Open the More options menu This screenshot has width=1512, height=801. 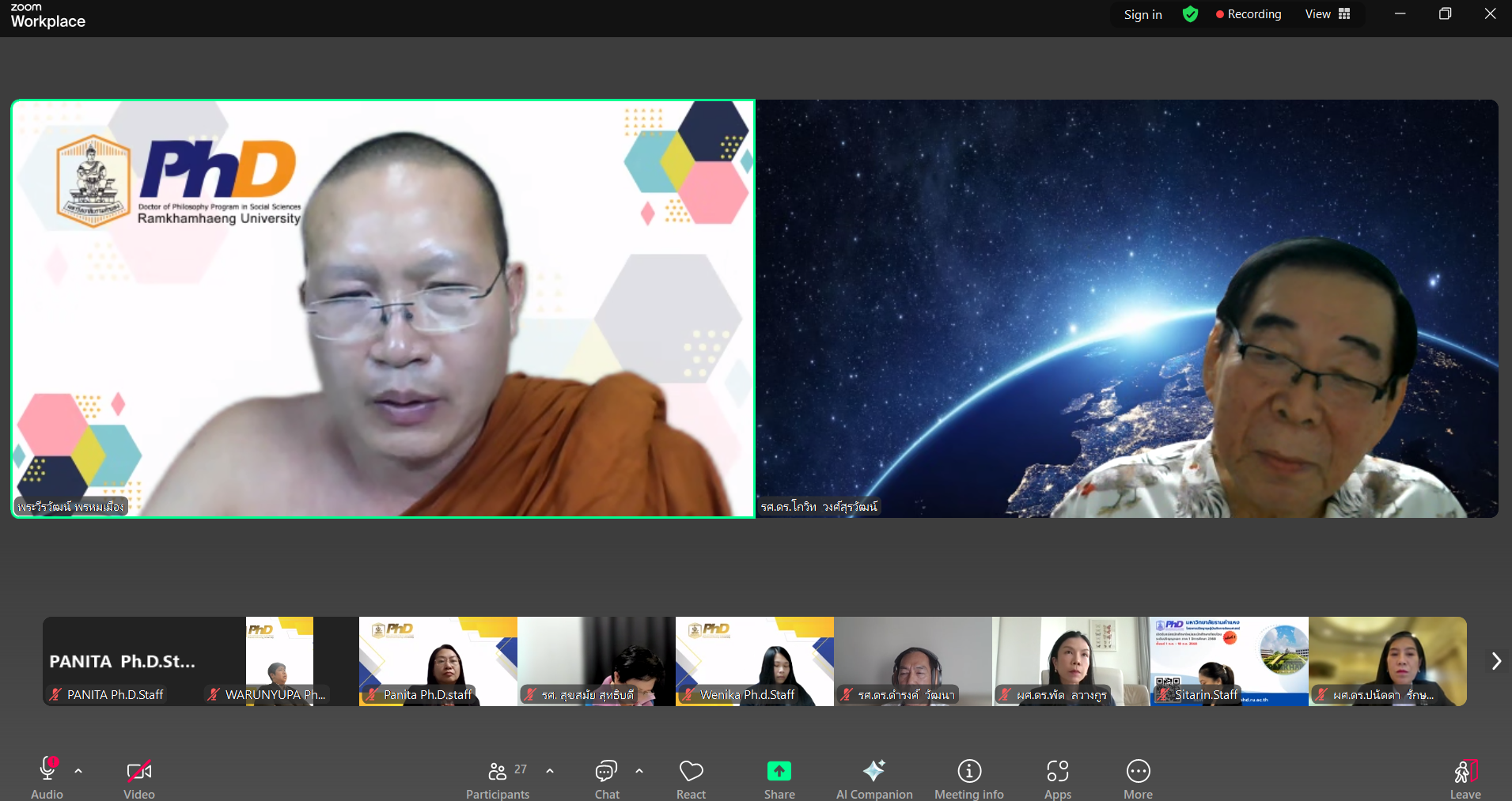tap(1138, 778)
